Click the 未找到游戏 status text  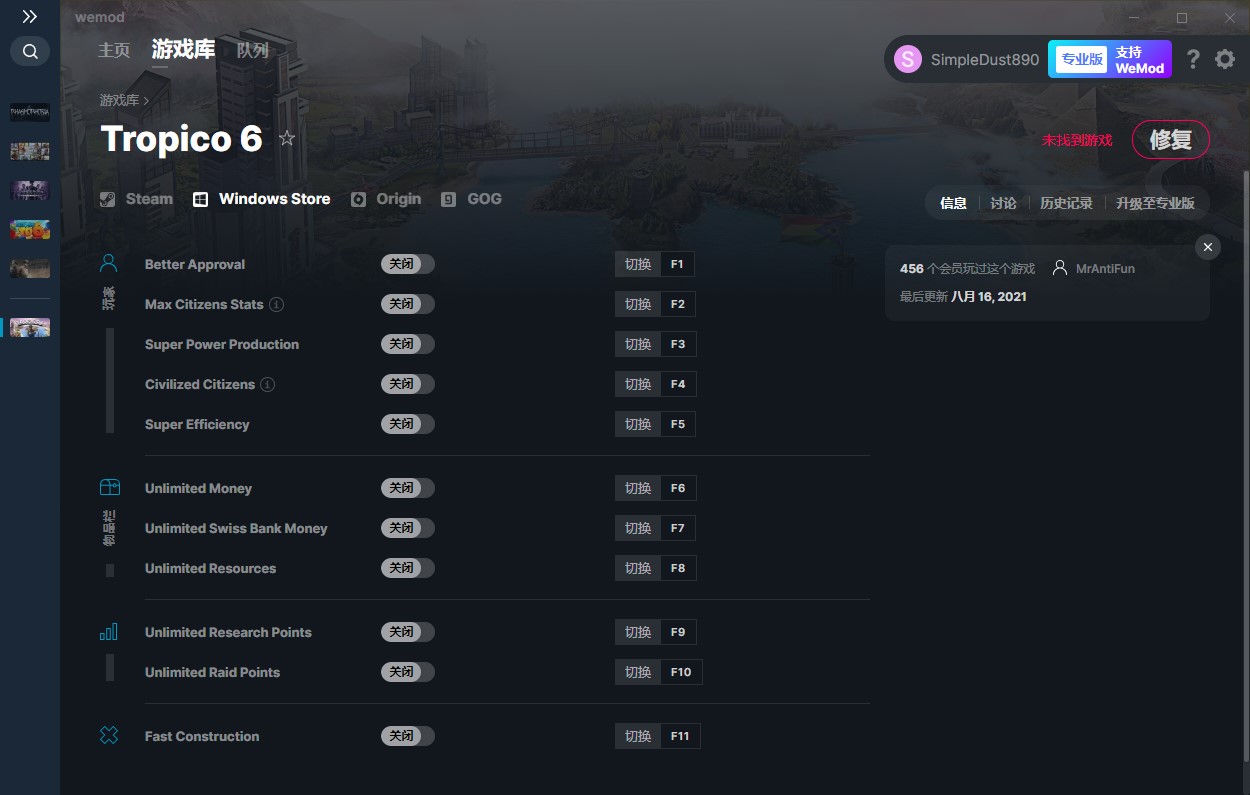tap(1077, 140)
